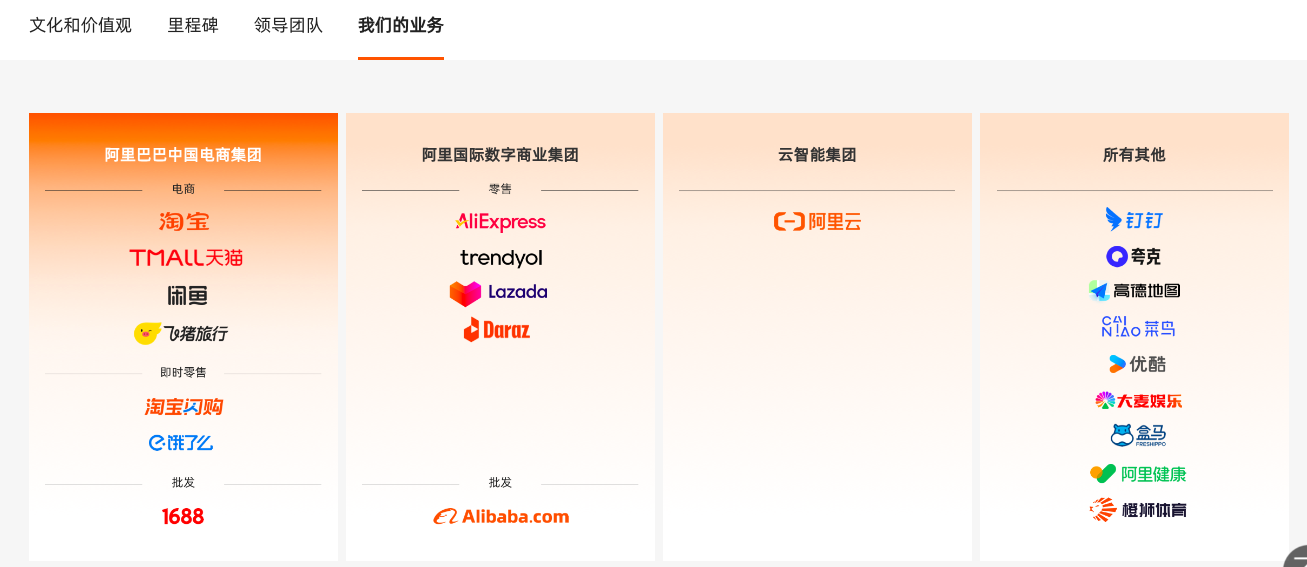Switch to the 文化和价值观 tab
The image size is (1307, 567).
click(80, 26)
